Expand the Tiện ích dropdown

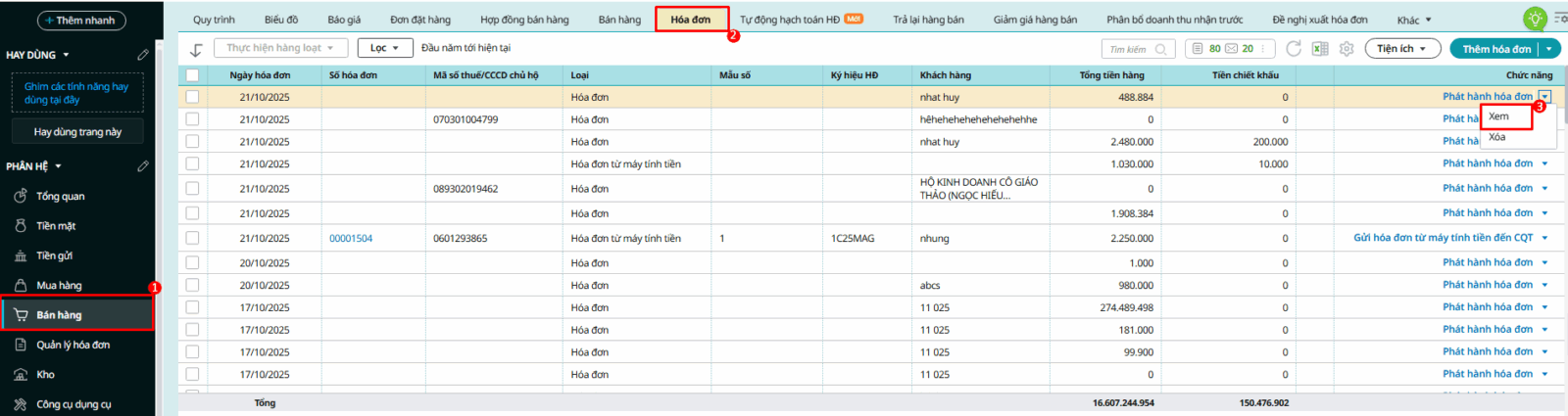[x=1401, y=49]
